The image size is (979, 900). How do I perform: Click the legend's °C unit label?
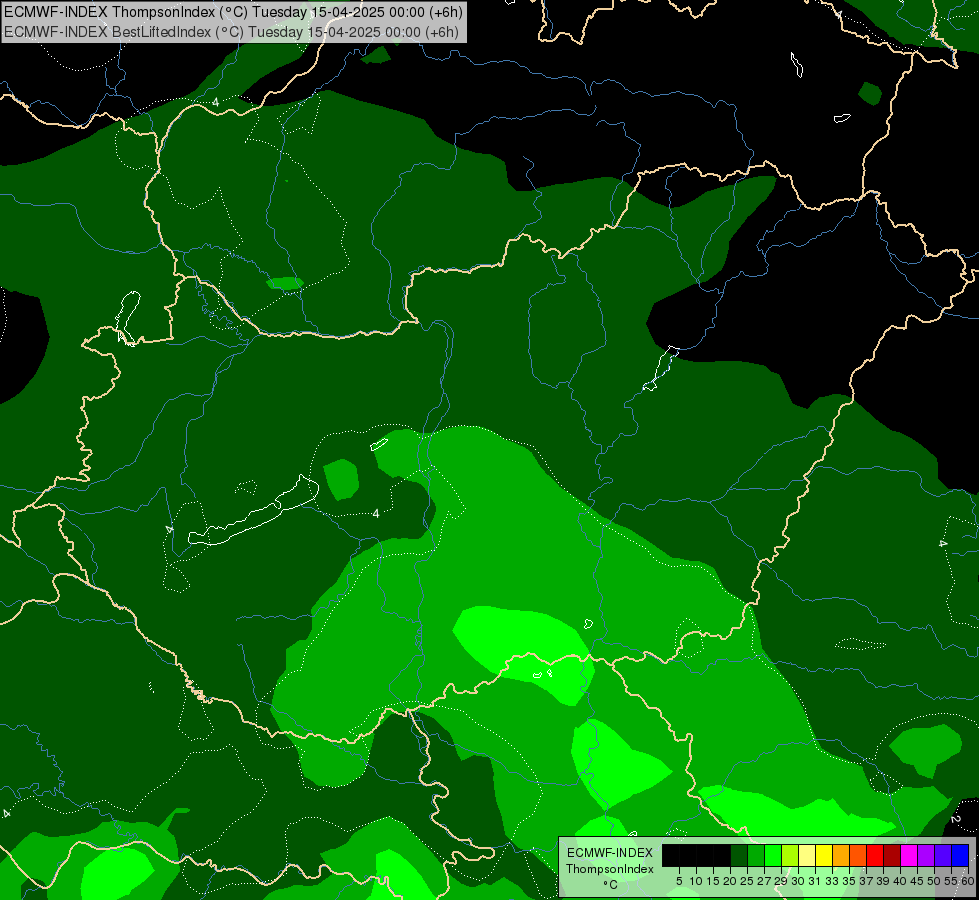[x=611, y=884]
